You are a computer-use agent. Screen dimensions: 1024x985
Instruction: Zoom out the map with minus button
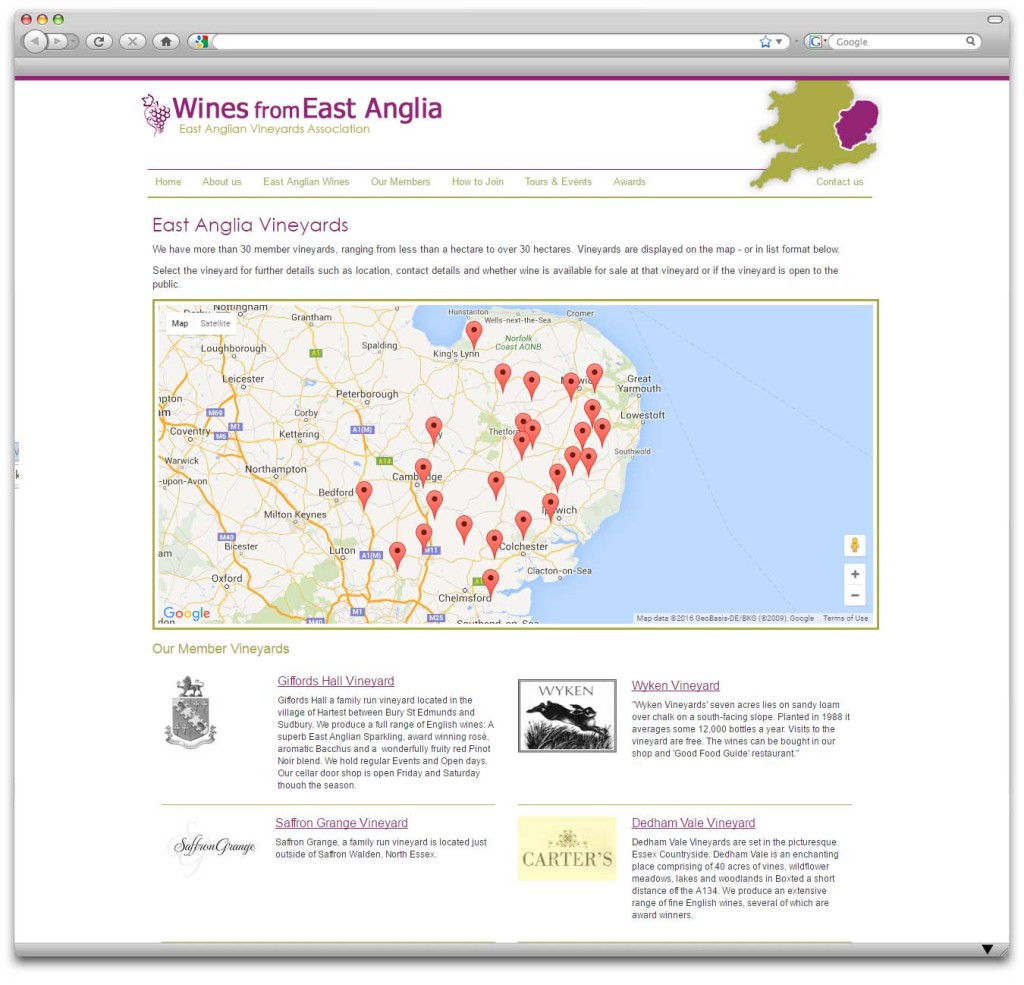[x=854, y=596]
